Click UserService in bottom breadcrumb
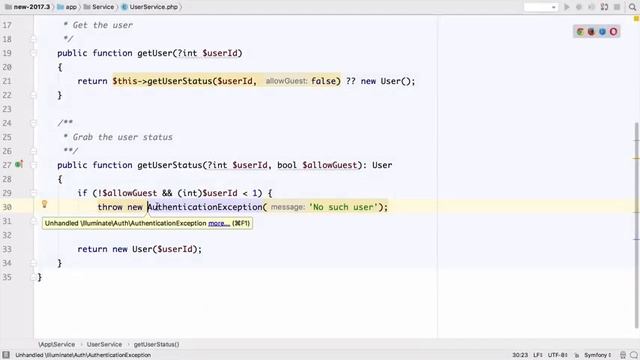The height and width of the screenshot is (360, 640). click(104, 344)
